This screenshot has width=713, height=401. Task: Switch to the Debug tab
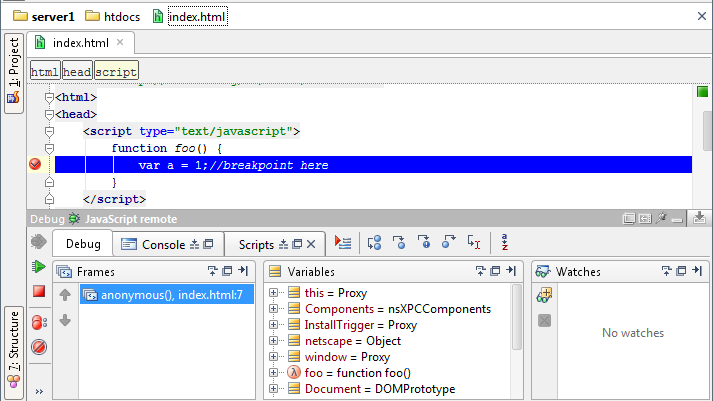[83, 244]
